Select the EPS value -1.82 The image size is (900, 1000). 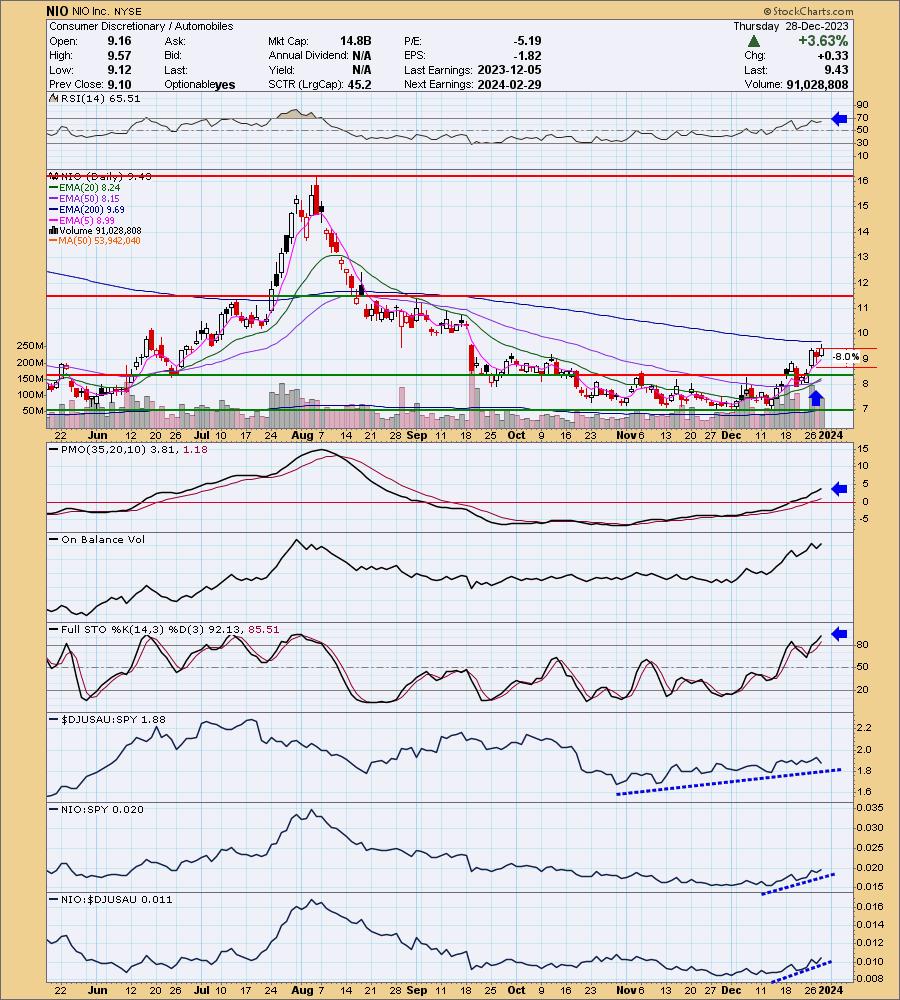[527, 55]
